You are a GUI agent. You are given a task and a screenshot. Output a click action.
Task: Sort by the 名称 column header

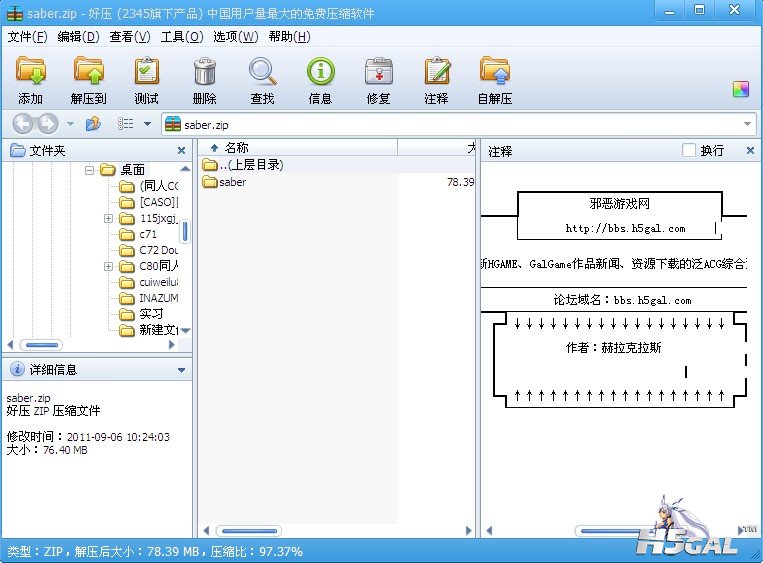[236, 148]
